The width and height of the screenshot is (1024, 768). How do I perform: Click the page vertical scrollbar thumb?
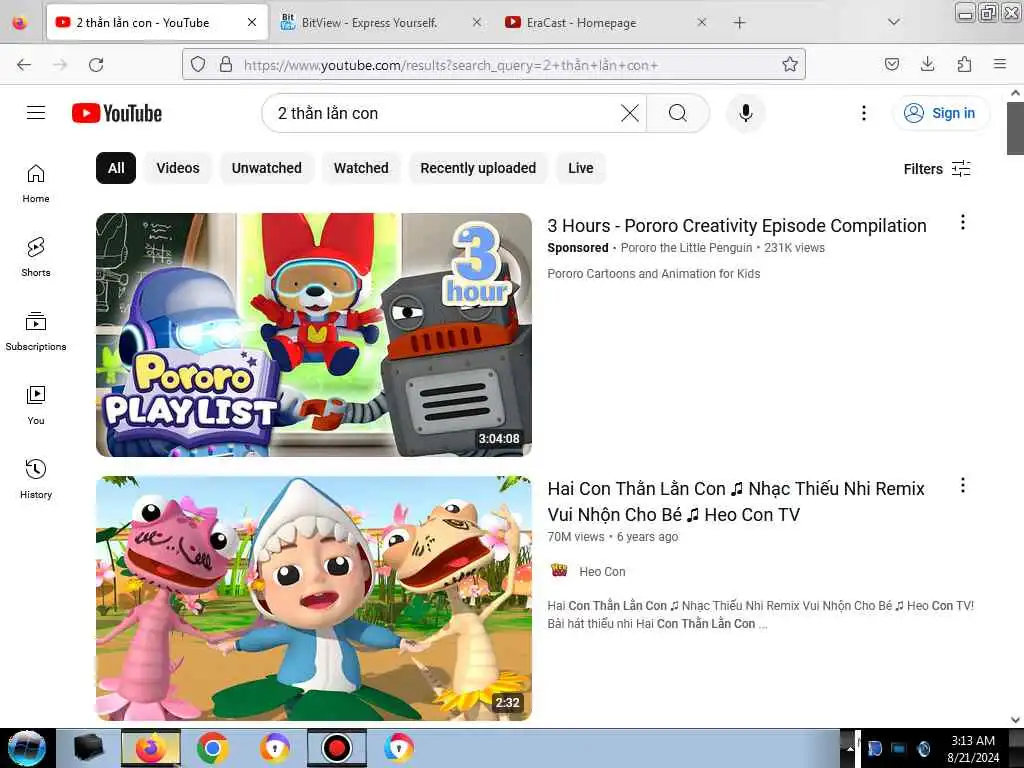click(x=1015, y=129)
